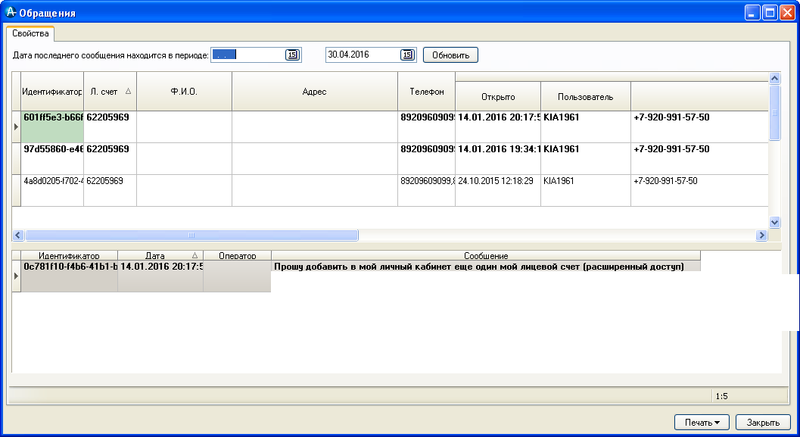This screenshot has width=800, height=437.
Task: Select the row with identifier 97d55860
Action: [x=52, y=149]
